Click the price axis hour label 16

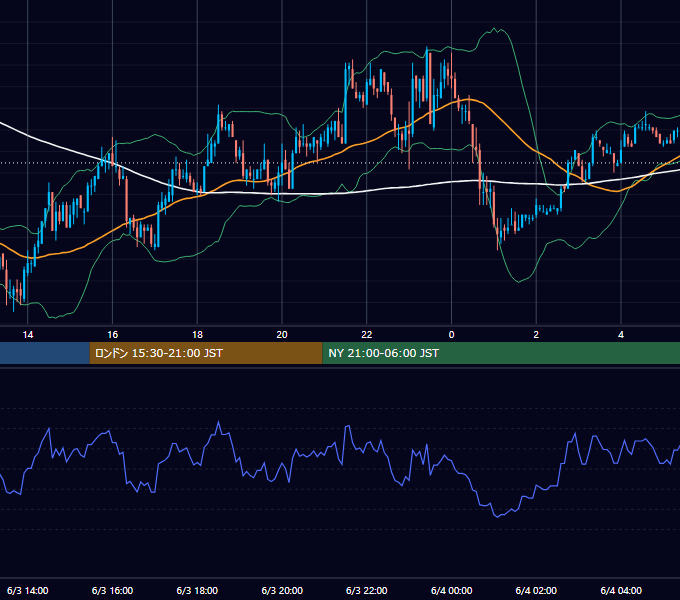112,335
